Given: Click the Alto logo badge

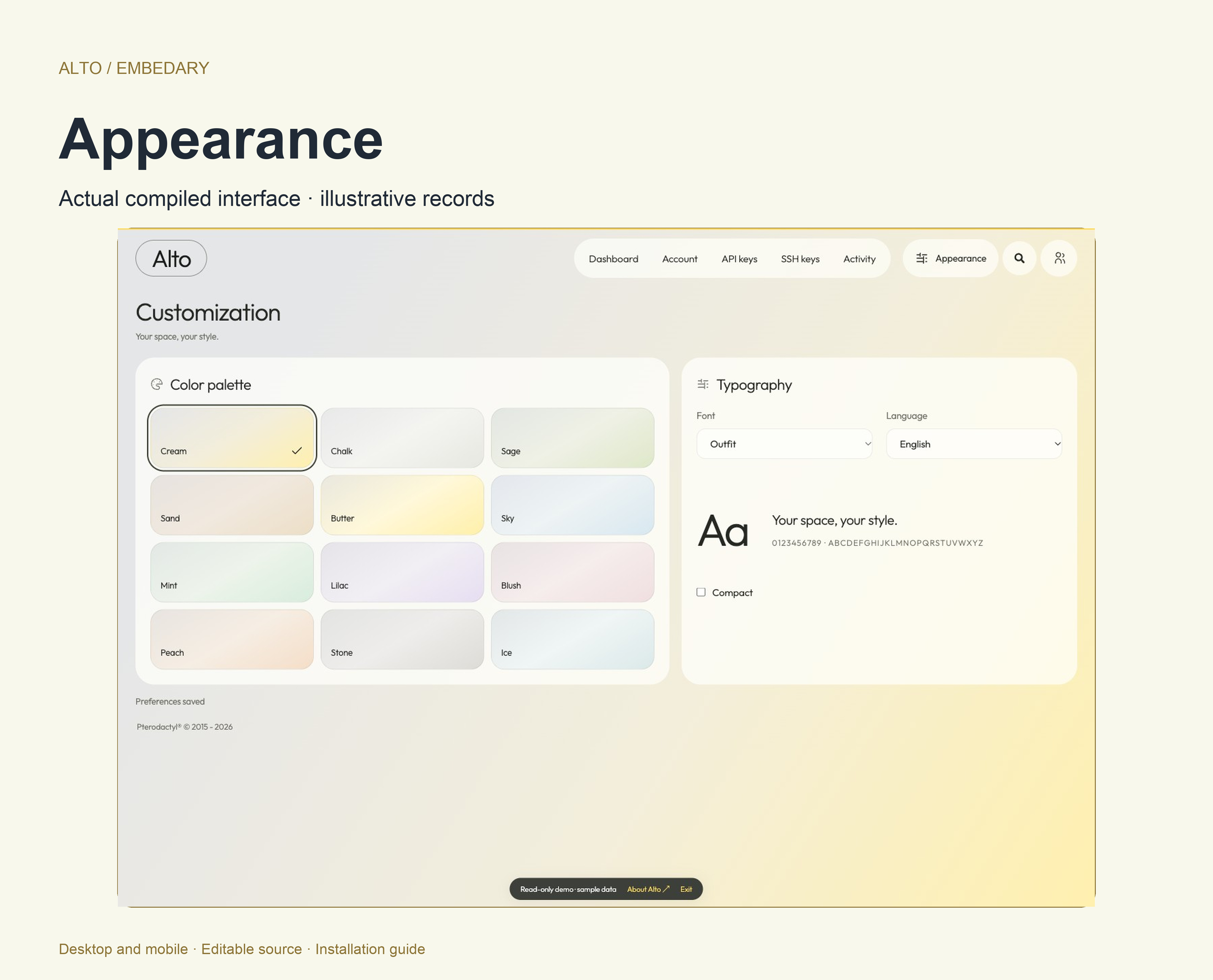Looking at the screenshot, I should [x=171, y=259].
